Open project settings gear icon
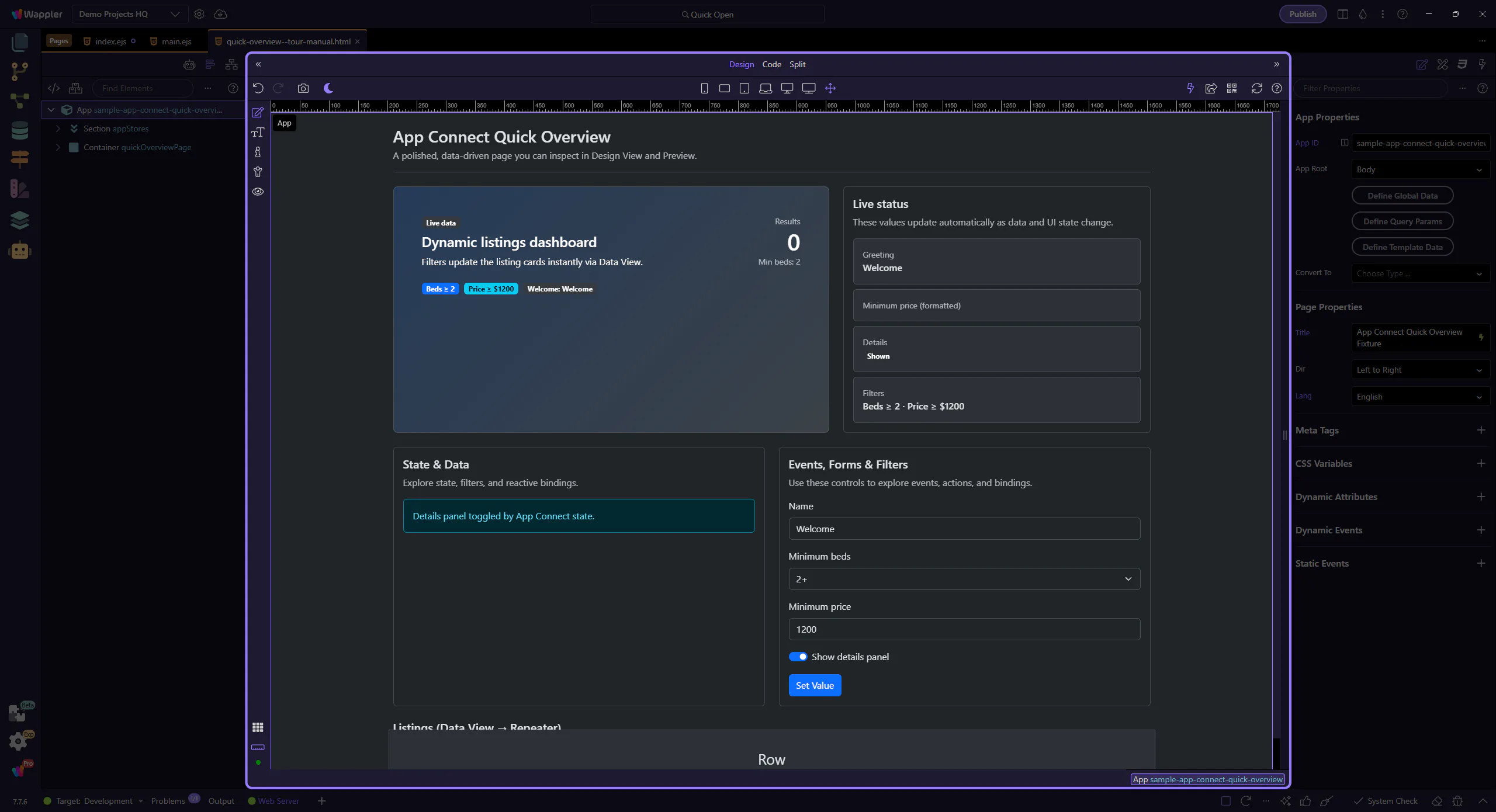 [x=199, y=14]
